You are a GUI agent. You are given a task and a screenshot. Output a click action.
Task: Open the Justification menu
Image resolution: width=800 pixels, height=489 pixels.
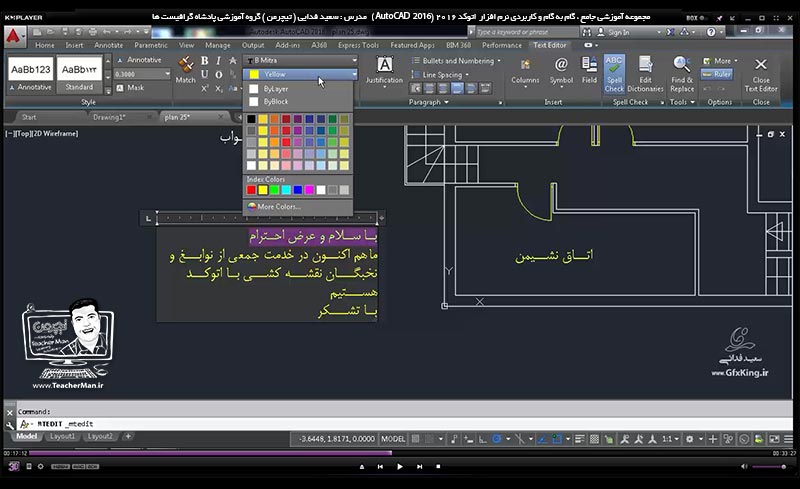[384, 70]
